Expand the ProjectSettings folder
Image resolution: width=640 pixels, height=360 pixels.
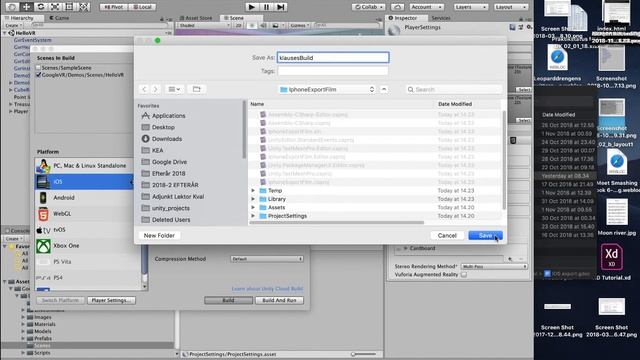253,216
